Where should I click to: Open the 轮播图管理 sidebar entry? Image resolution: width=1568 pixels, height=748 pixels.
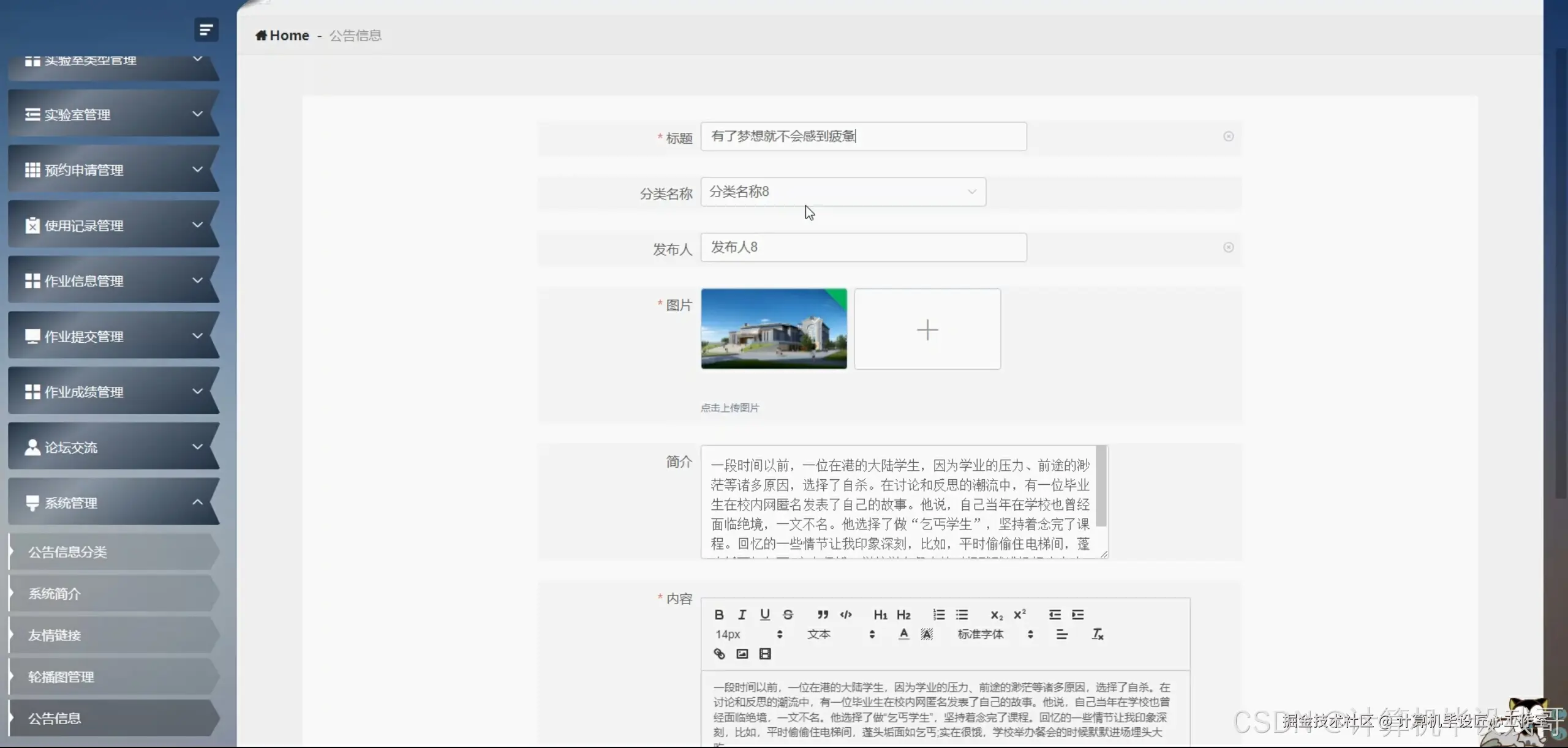61,676
